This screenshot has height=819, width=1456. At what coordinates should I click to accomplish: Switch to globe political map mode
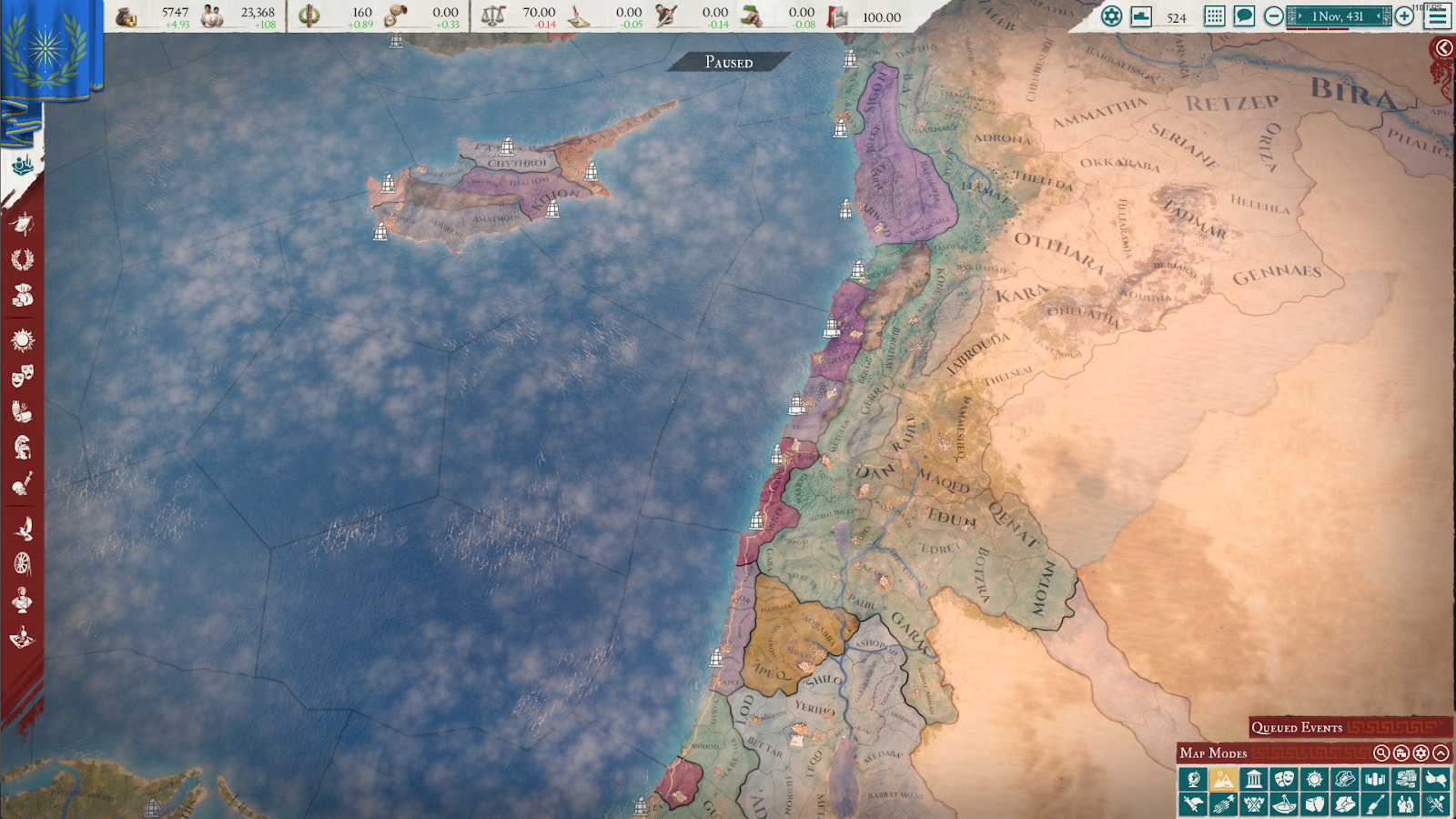(1193, 779)
